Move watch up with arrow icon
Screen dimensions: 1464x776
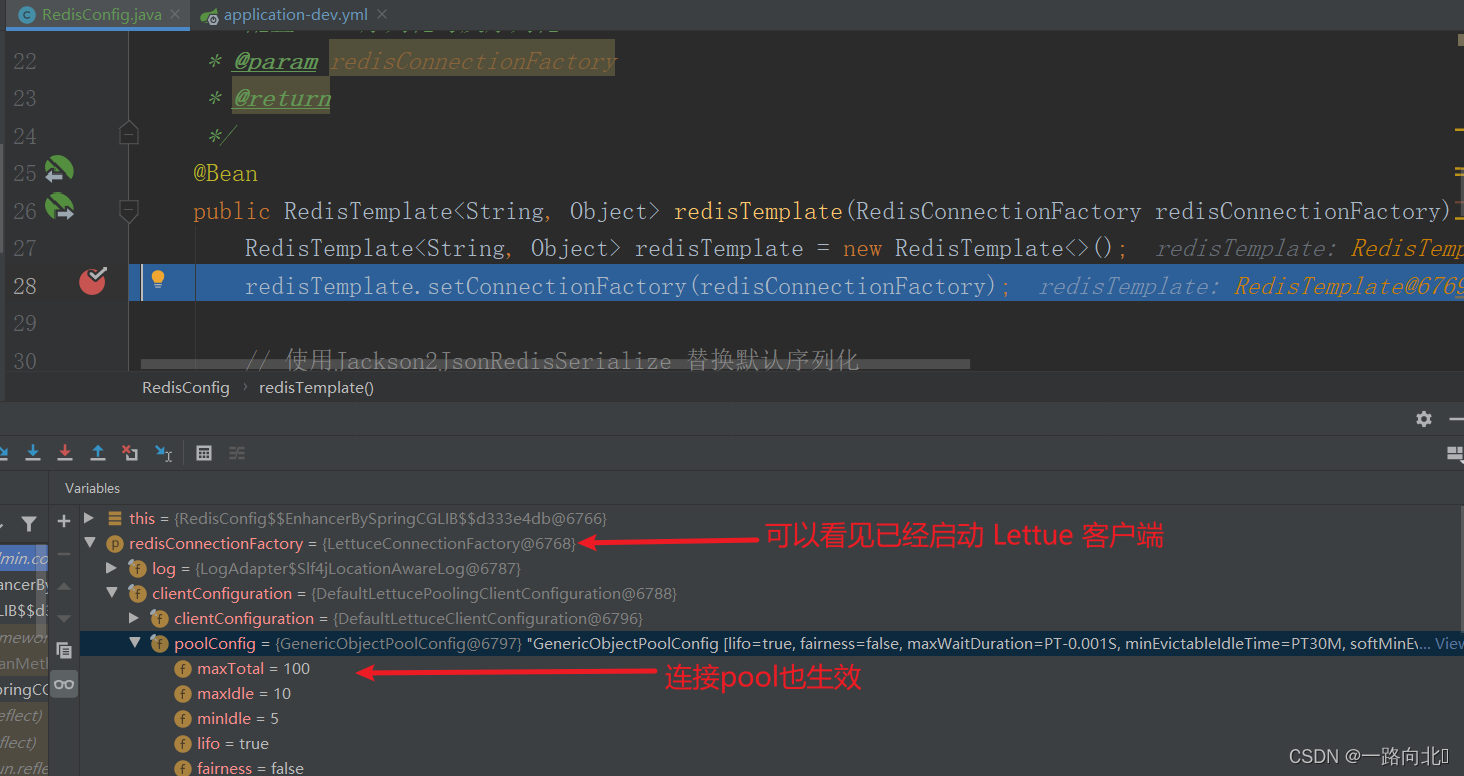click(64, 586)
